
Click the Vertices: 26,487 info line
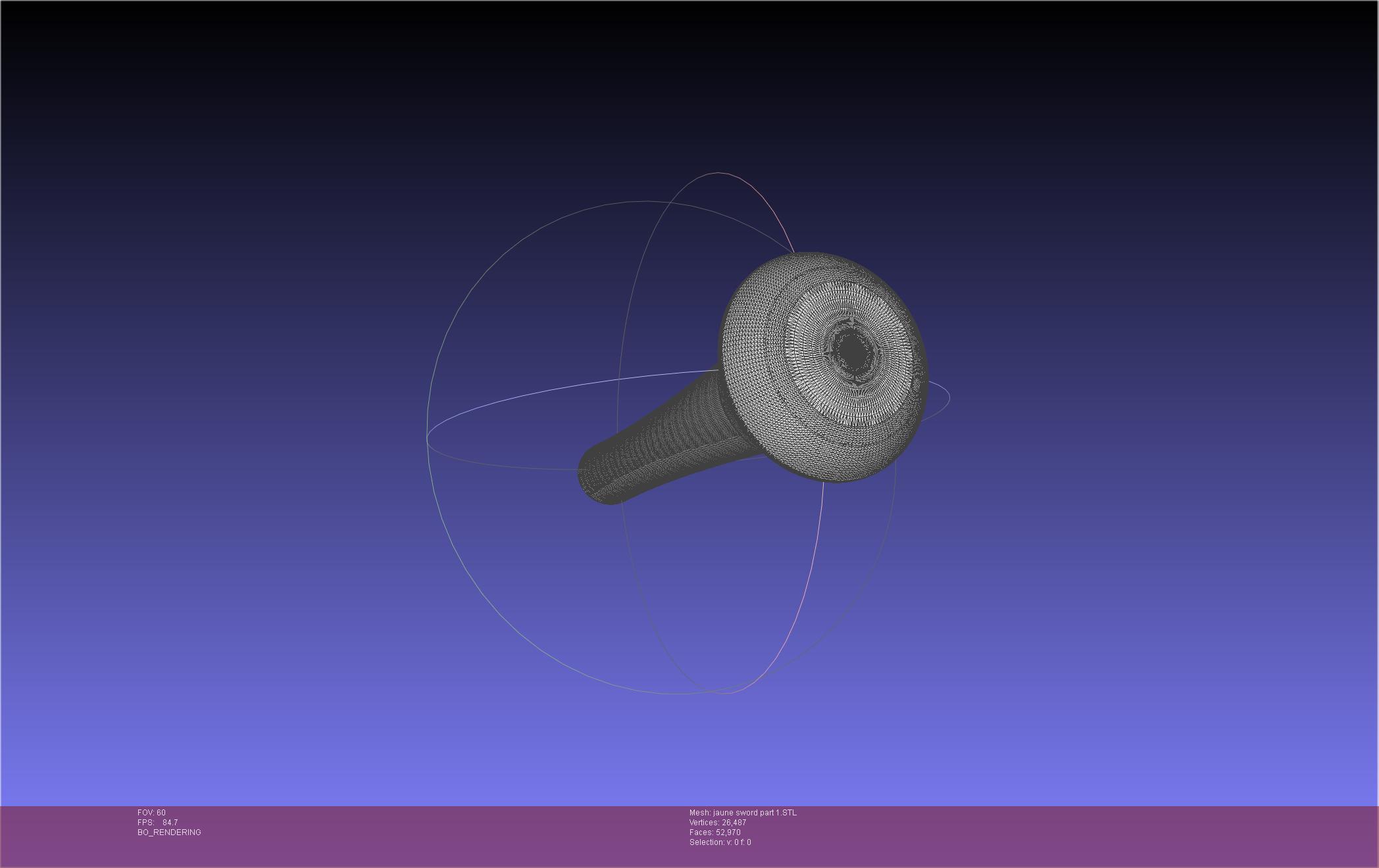coord(717,823)
